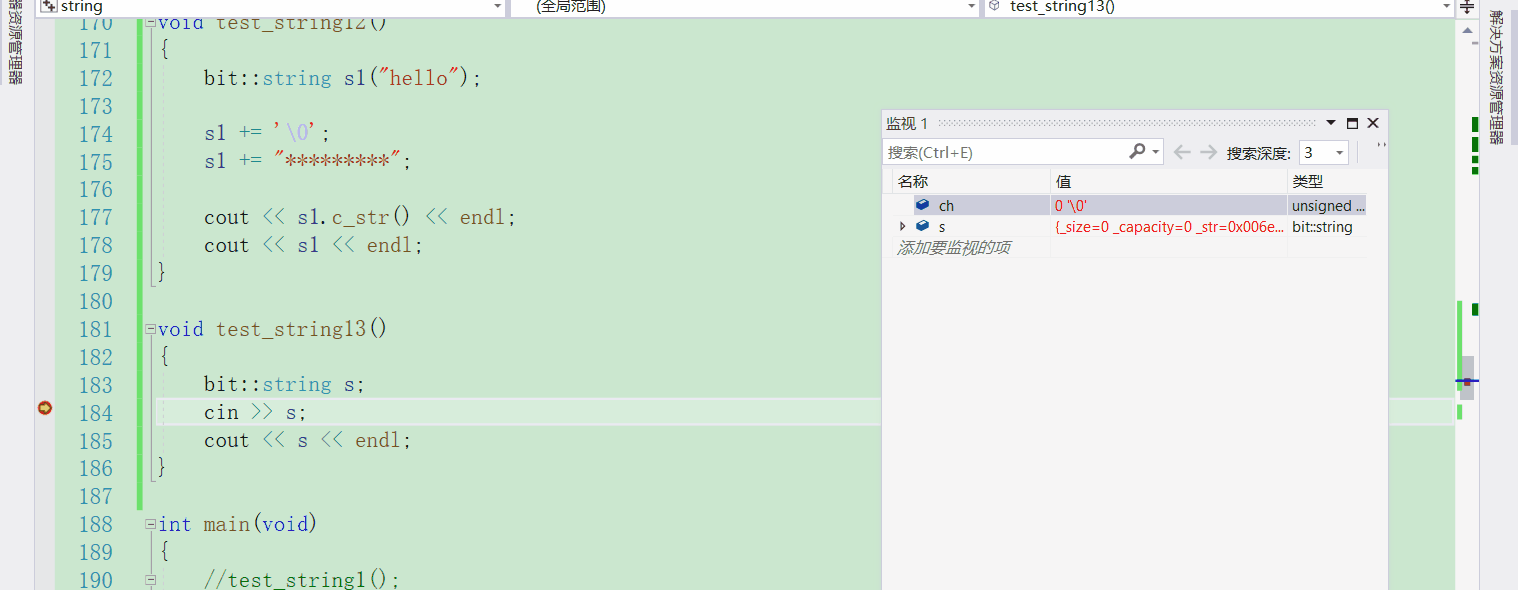
Task: Click the back arrow in watch search bar
Action: [1182, 152]
